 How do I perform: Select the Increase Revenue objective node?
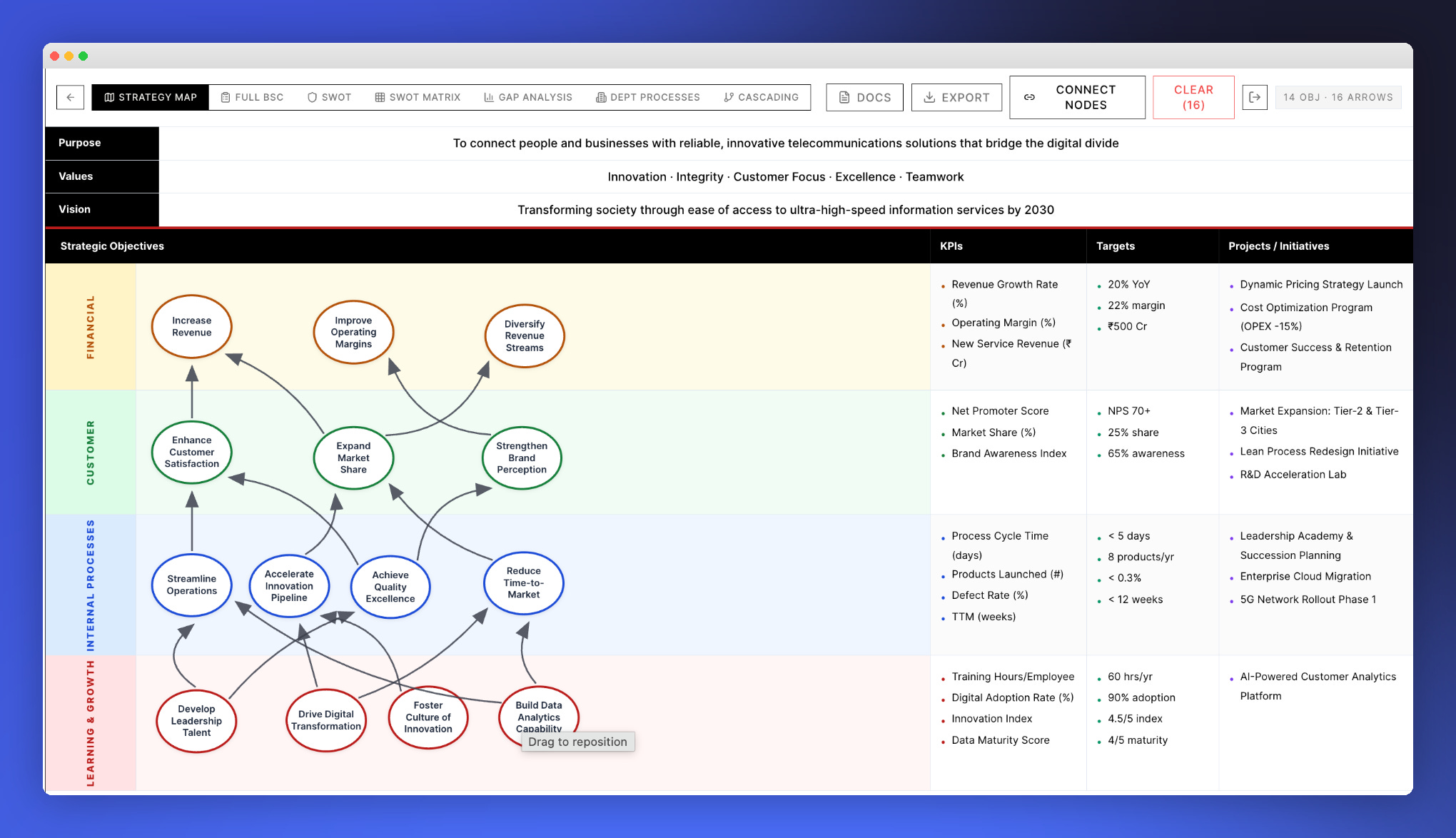tap(191, 326)
